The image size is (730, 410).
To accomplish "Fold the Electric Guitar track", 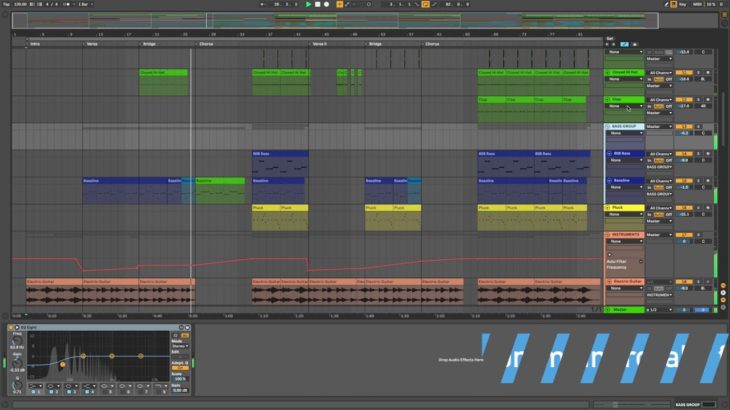I will click(x=609, y=282).
